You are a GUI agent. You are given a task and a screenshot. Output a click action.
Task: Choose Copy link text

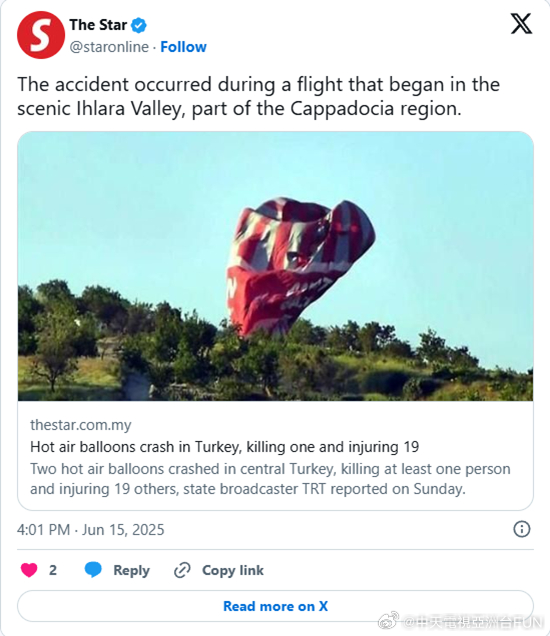pyautogui.click(x=233, y=570)
